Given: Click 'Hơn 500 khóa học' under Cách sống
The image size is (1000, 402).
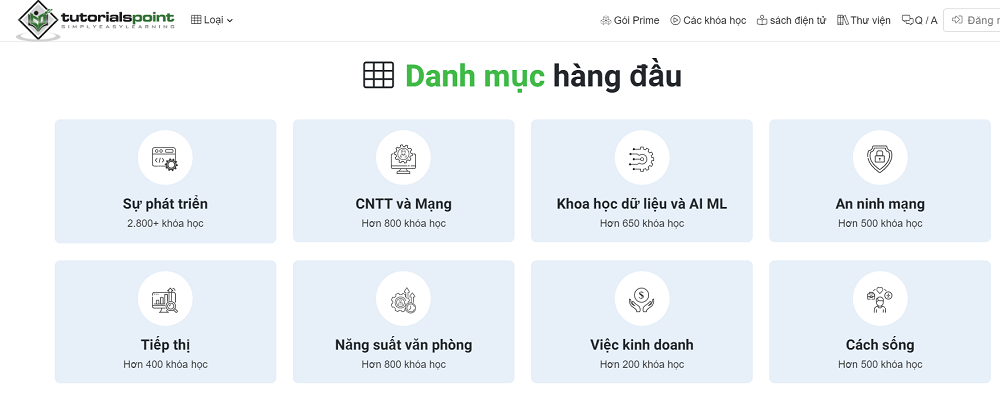Looking at the screenshot, I should [x=880, y=364].
